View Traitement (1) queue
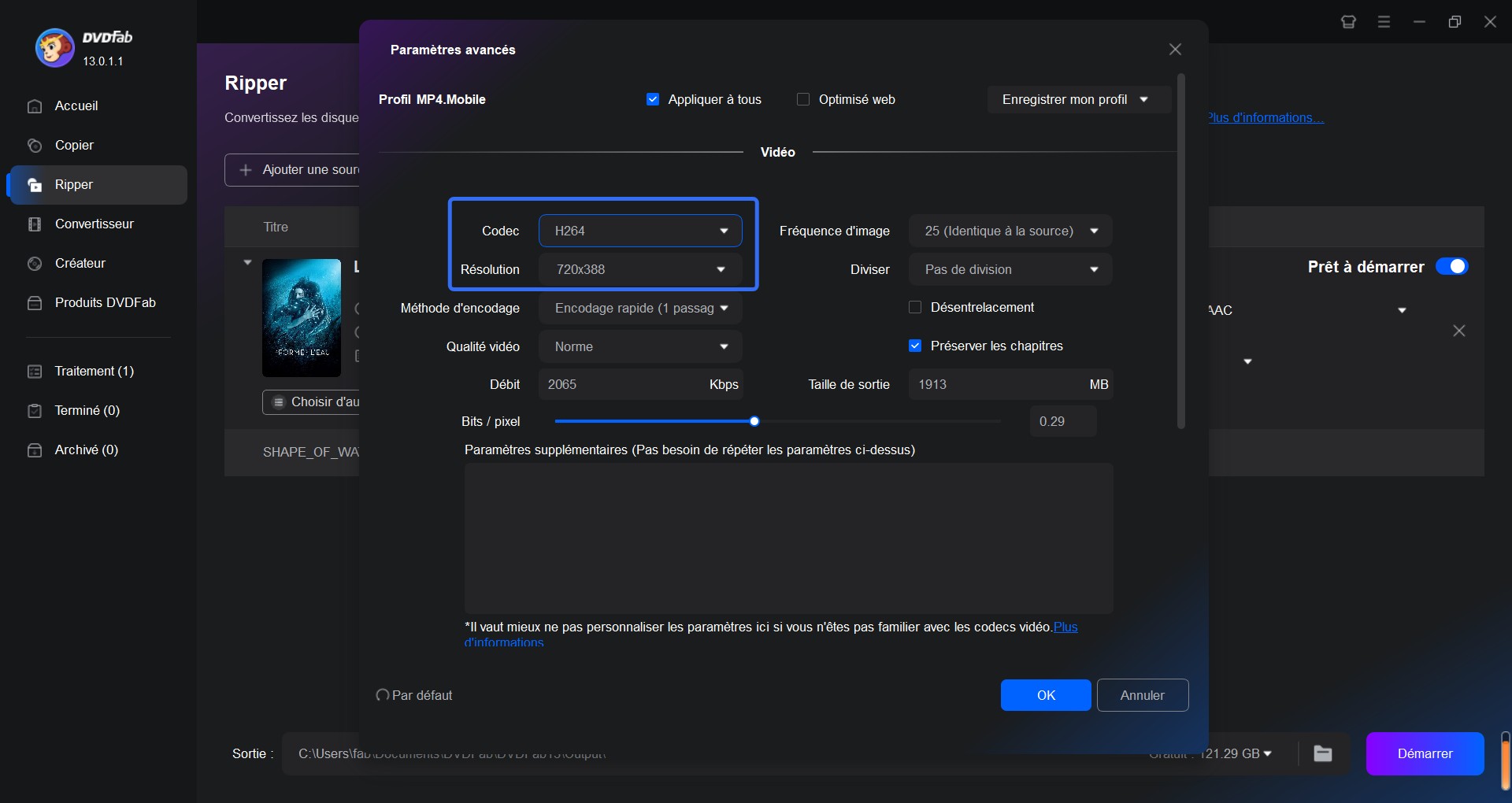Image resolution: width=1512 pixels, height=803 pixels. coord(98,372)
